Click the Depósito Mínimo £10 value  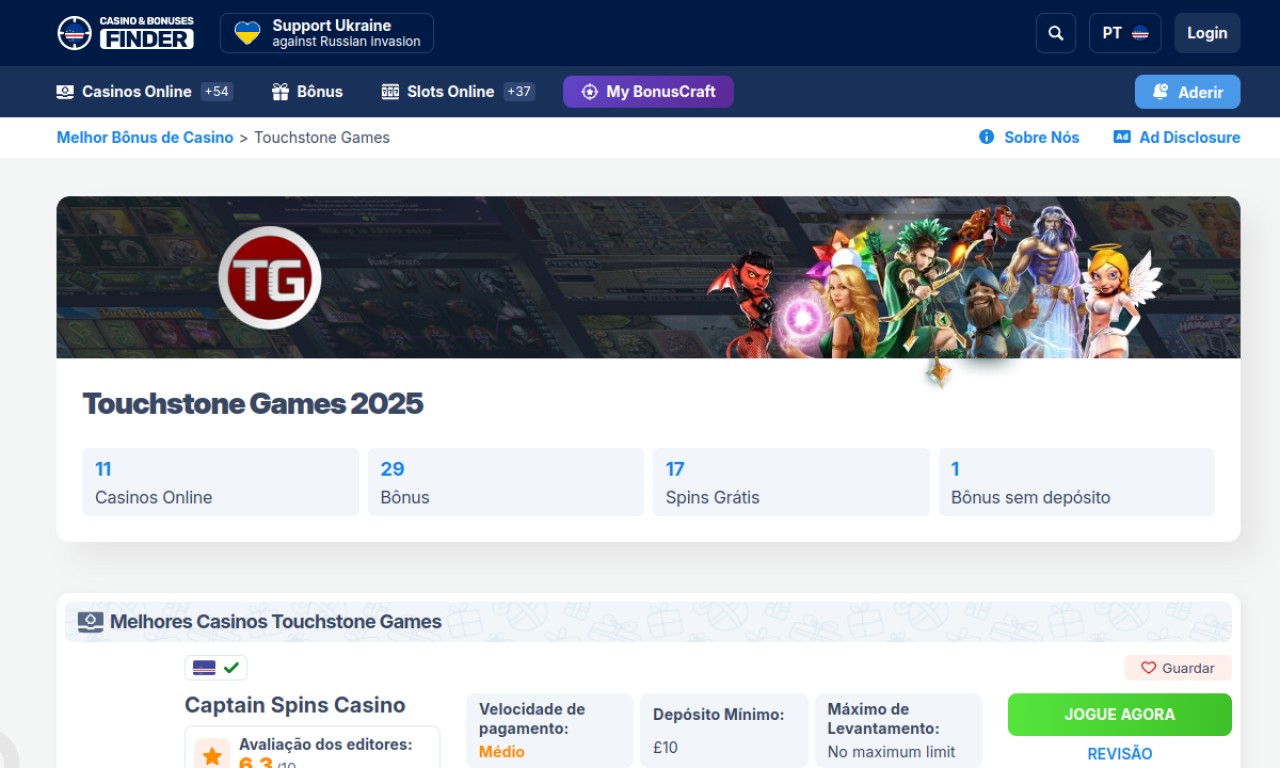click(665, 747)
